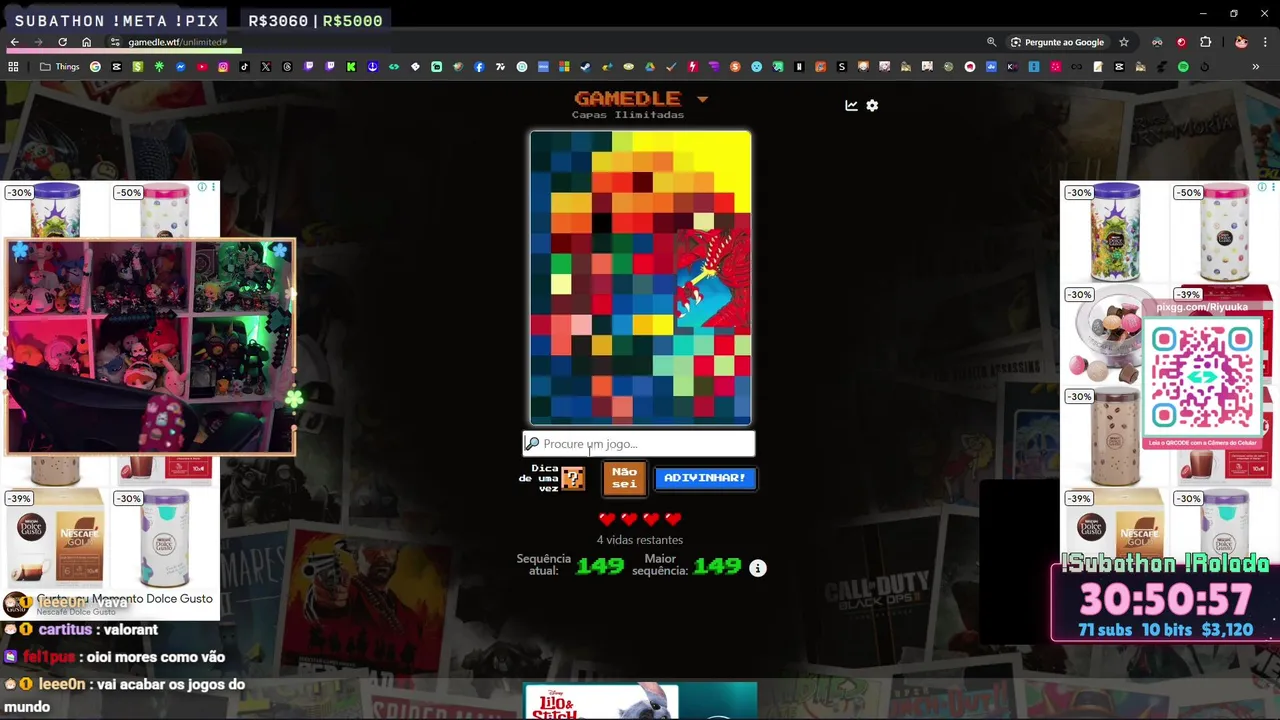The image size is (1280, 720).
Task: Click the game search input field
Action: click(639, 444)
